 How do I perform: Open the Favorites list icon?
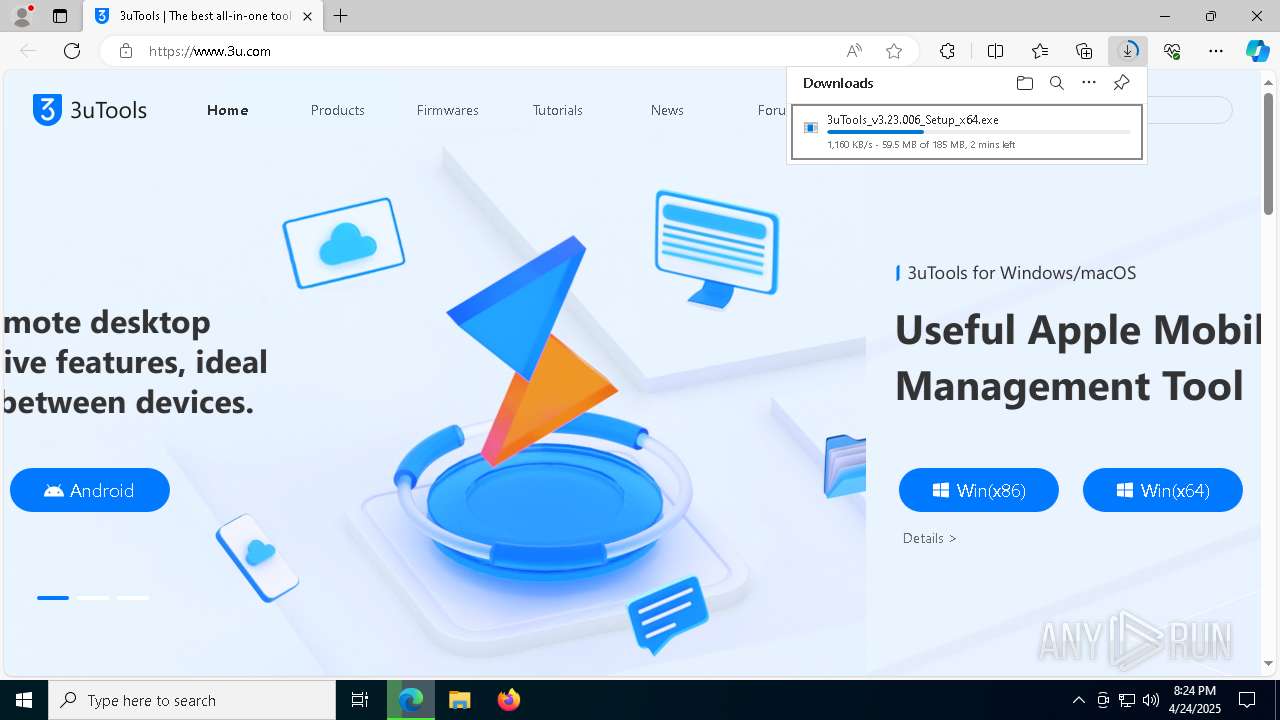(1040, 51)
